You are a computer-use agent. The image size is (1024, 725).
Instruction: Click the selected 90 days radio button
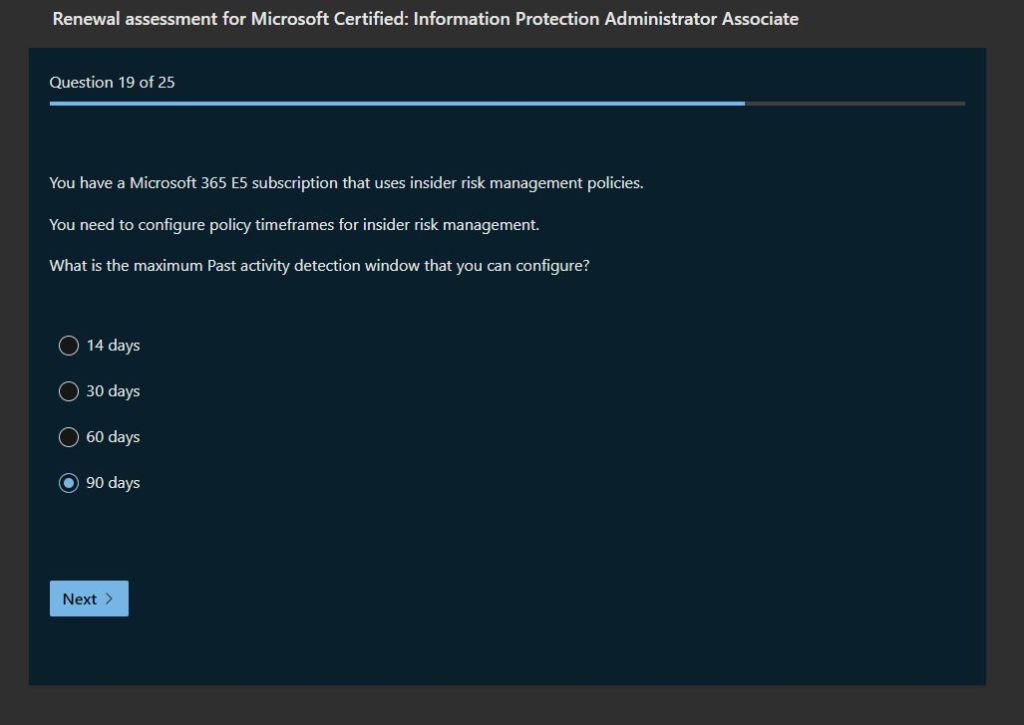pyautogui.click(x=69, y=483)
